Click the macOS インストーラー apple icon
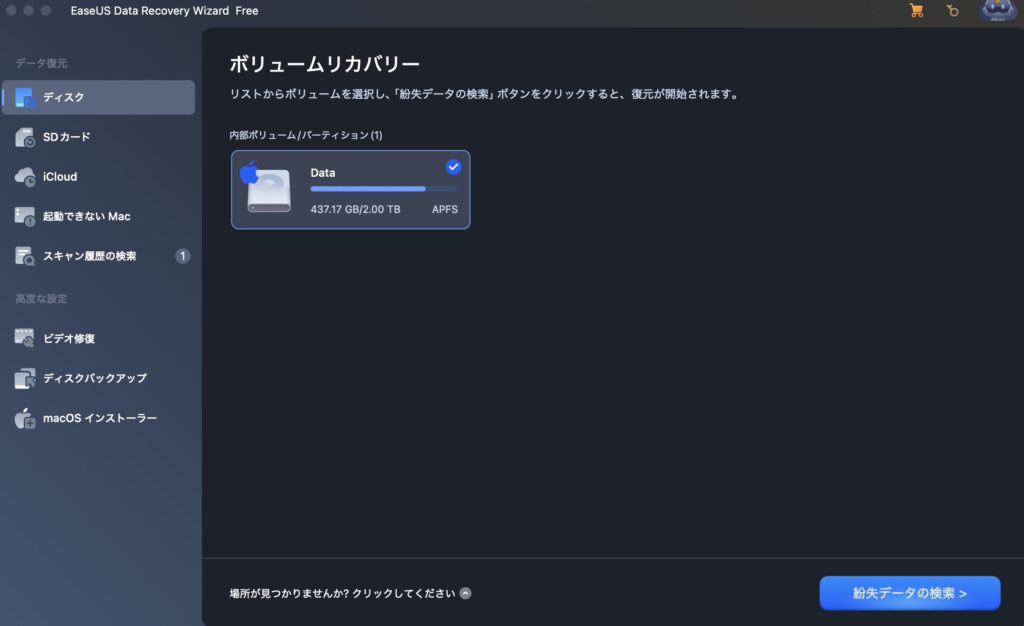This screenshot has height=626, width=1024. click(x=25, y=419)
